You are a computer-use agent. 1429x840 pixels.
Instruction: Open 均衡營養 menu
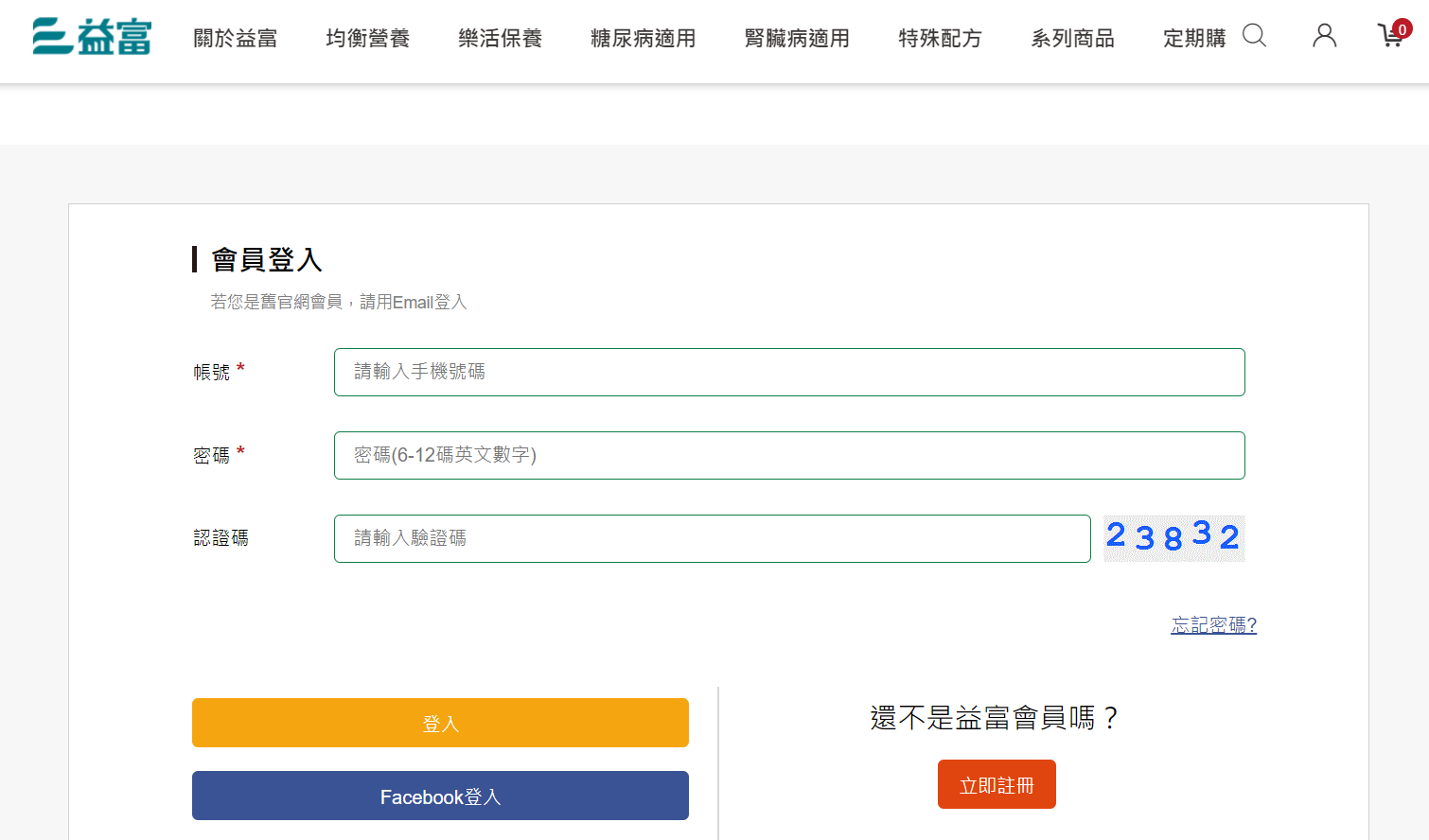367,39
